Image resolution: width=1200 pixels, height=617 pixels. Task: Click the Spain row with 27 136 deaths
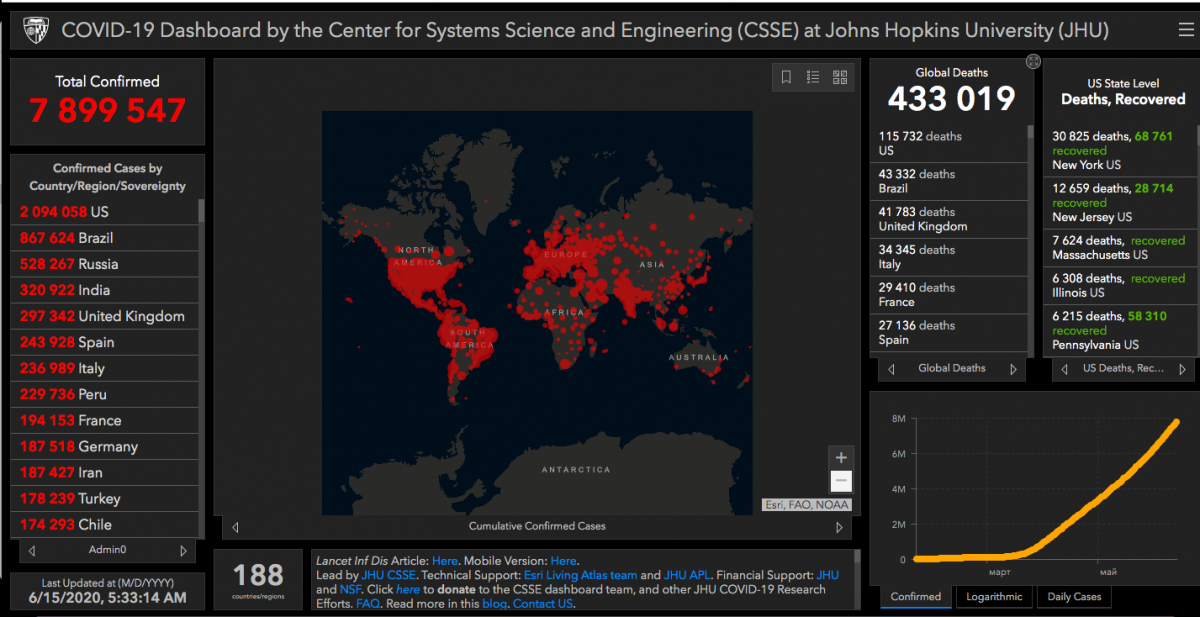(x=949, y=333)
